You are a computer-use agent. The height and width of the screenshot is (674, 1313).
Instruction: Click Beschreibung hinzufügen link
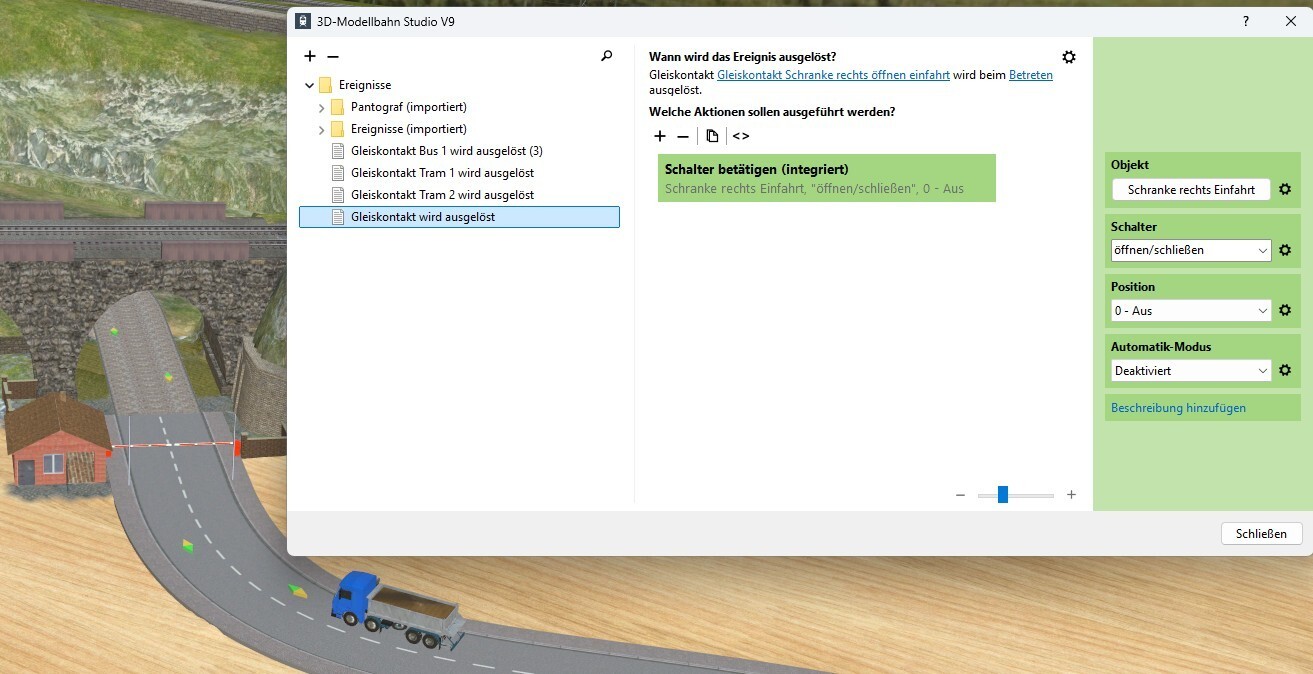(x=1178, y=408)
